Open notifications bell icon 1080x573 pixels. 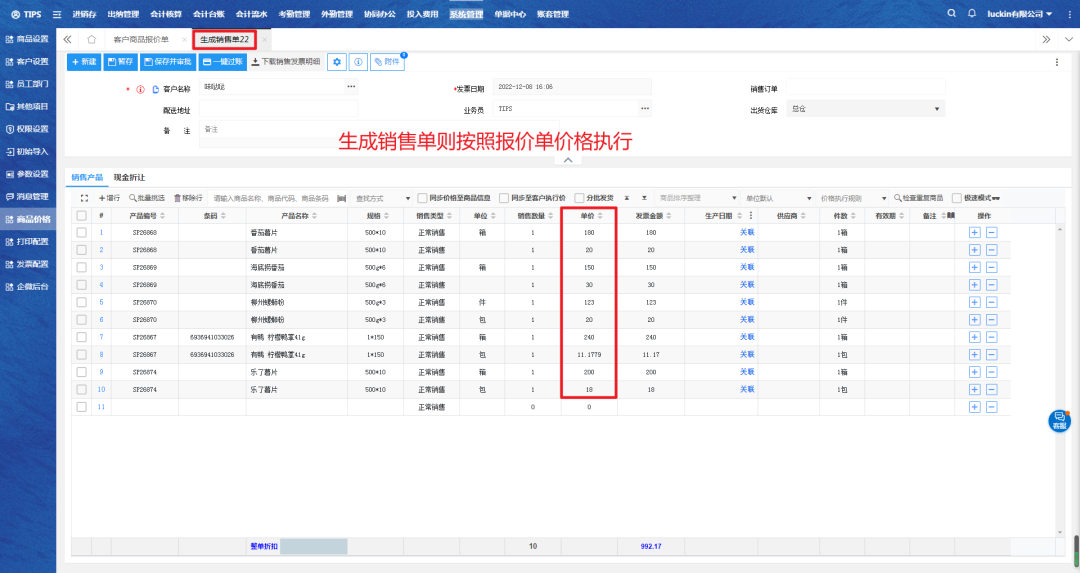[972, 14]
